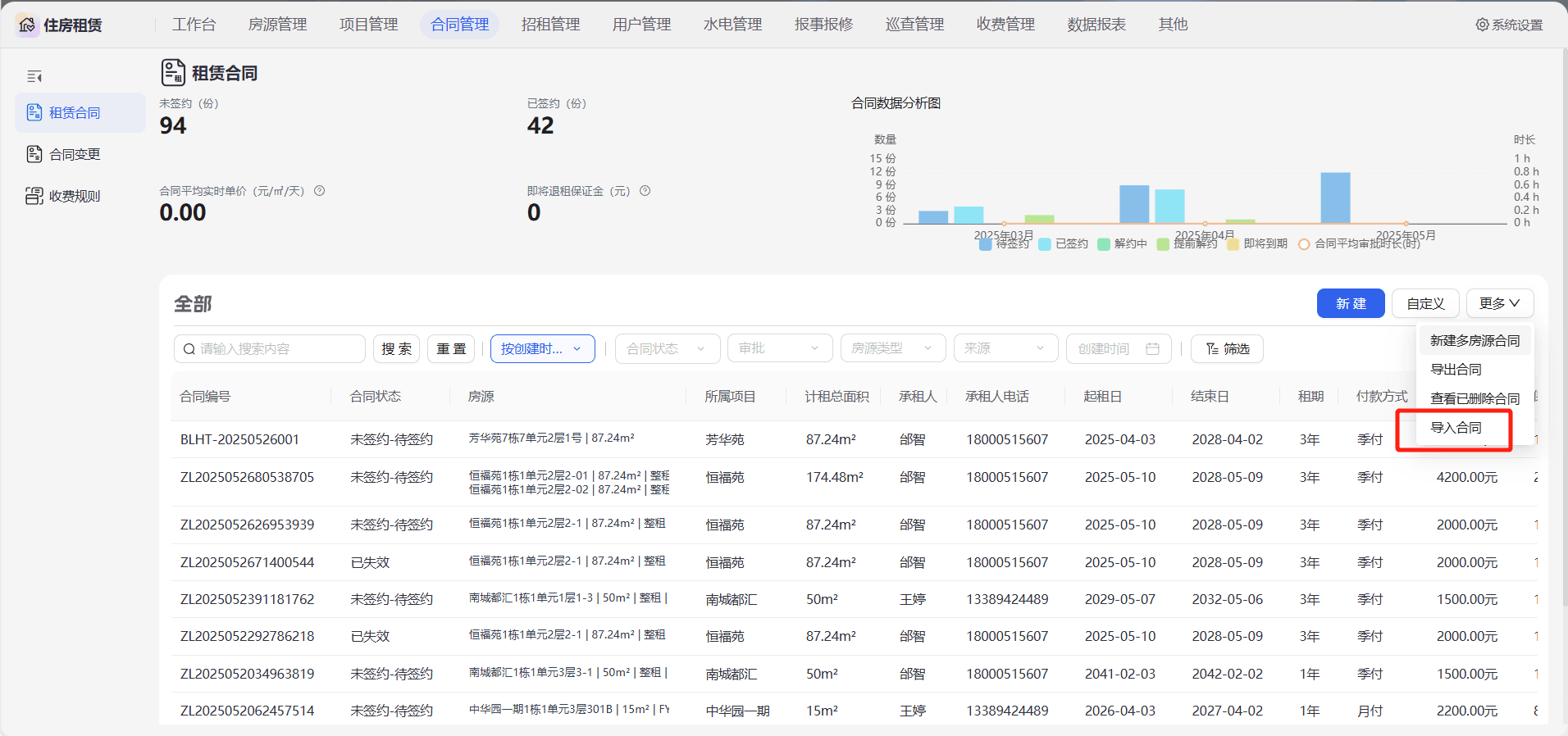Click 2025年05月 blue chart bar
Image resolution: width=1568 pixels, height=736 pixels.
coord(1335,198)
